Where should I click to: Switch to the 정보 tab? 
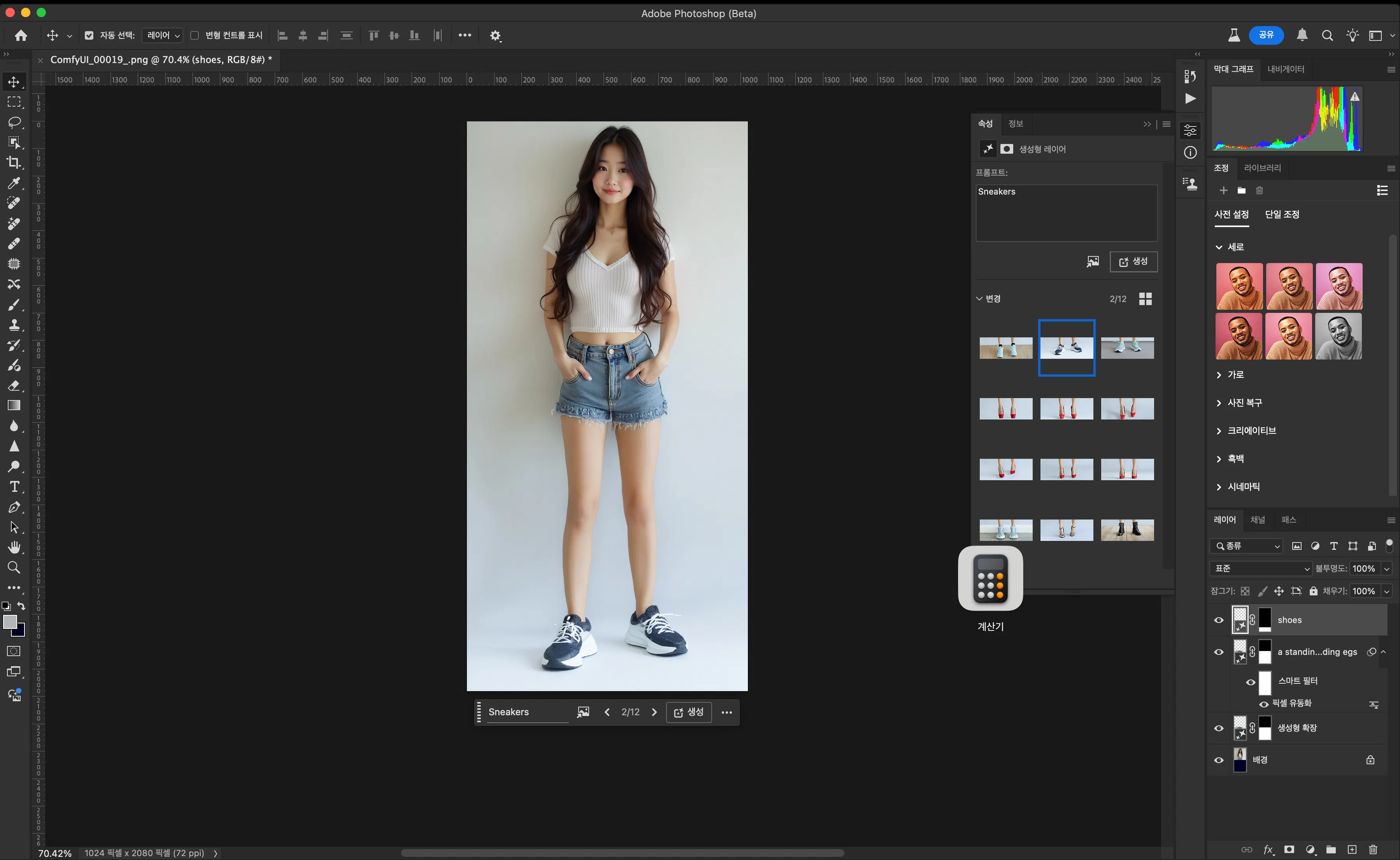pyautogui.click(x=1016, y=123)
